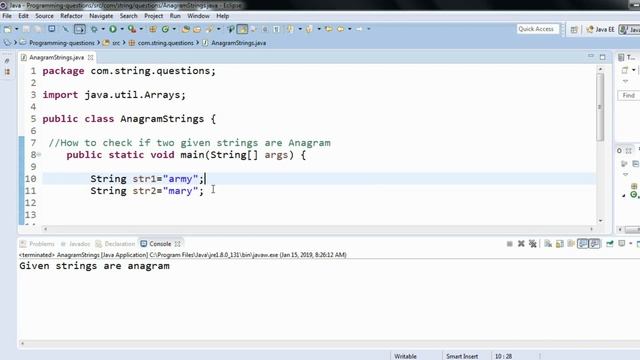This screenshot has width=640, height=360.
Task: Click the Find field in side panel
Action: pyautogui.click(x=629, y=96)
